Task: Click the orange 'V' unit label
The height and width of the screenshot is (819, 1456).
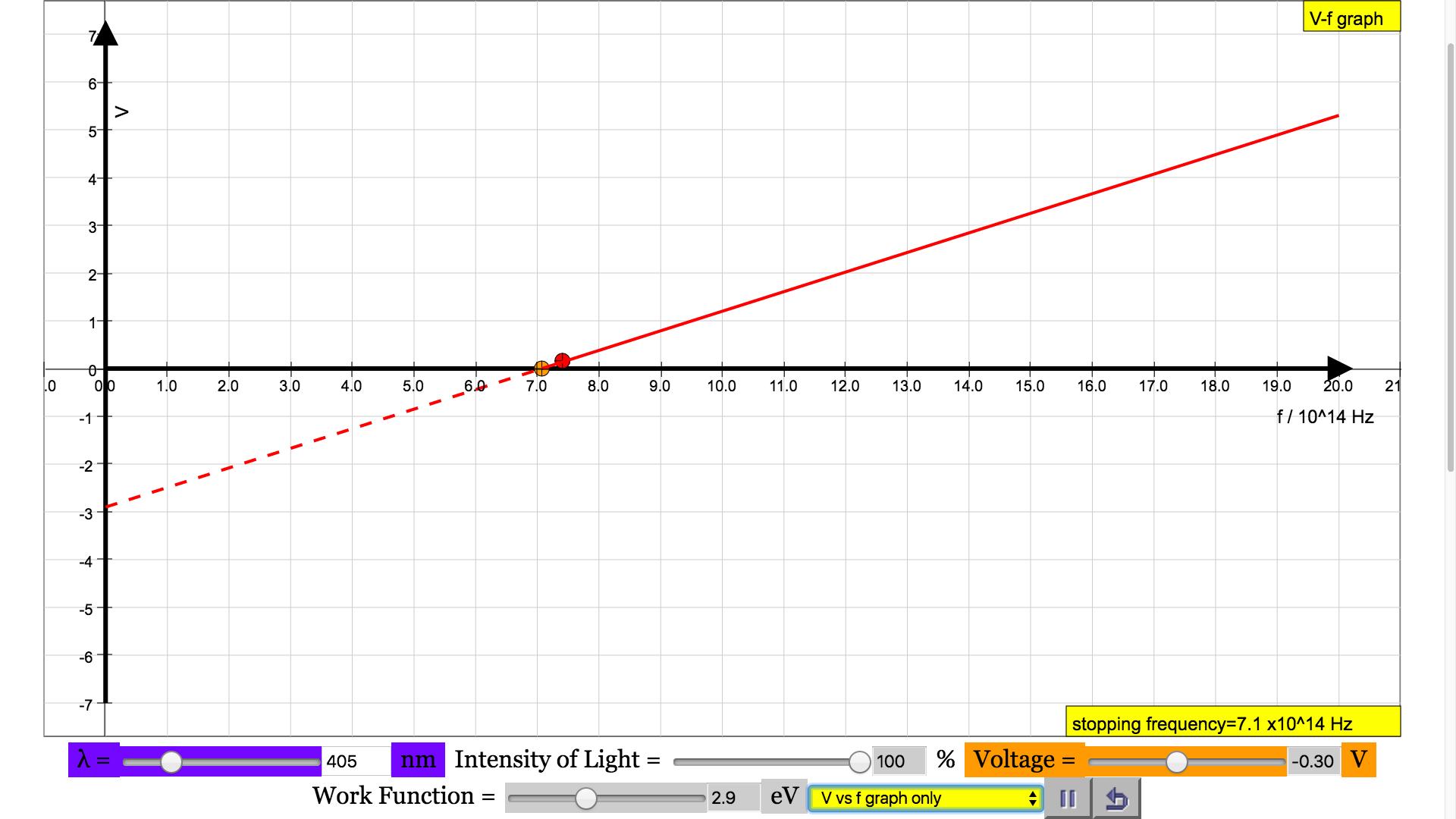Action: (1358, 760)
